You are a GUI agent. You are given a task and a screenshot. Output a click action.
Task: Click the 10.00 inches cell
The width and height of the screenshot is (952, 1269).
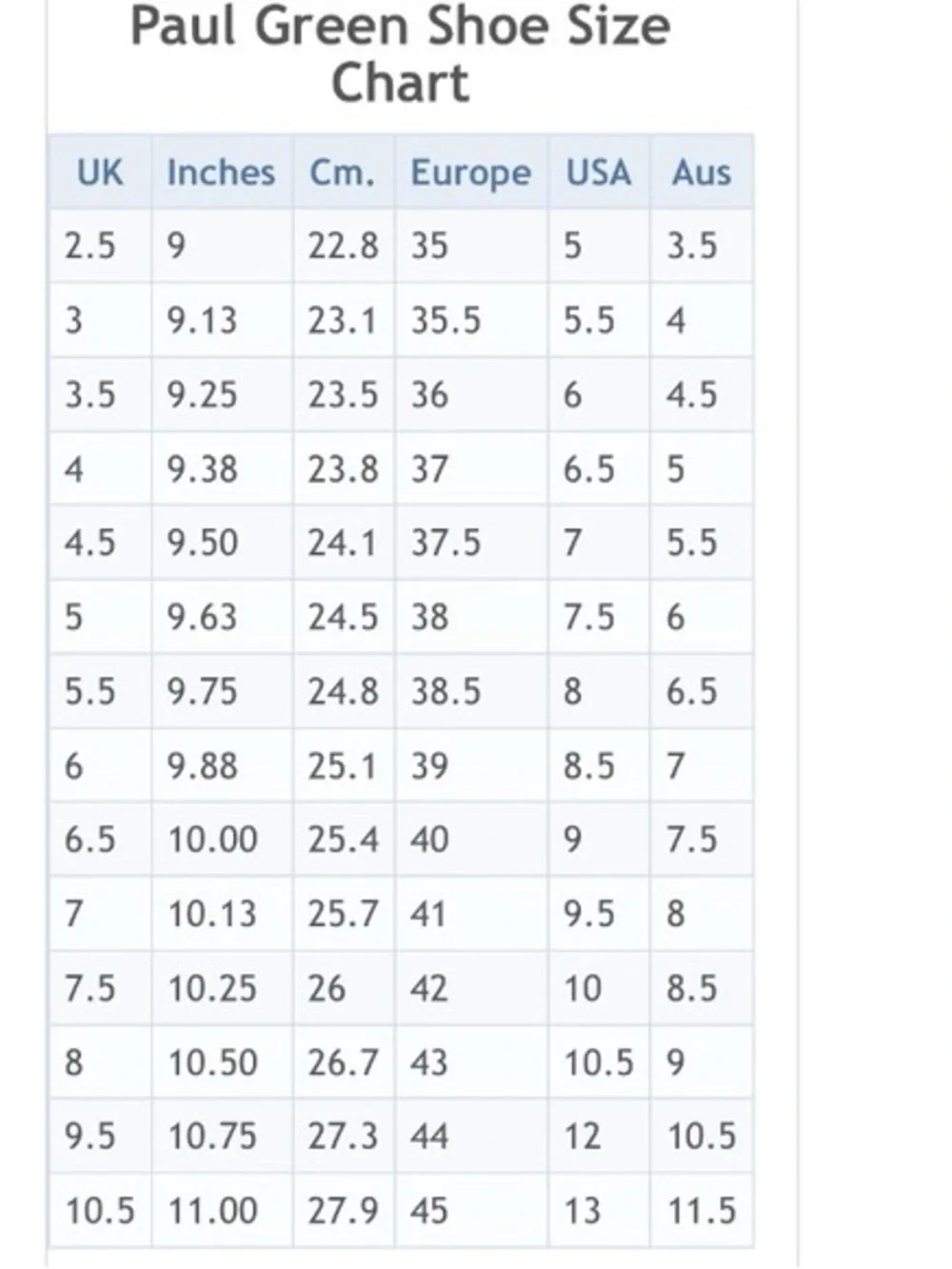(222, 840)
